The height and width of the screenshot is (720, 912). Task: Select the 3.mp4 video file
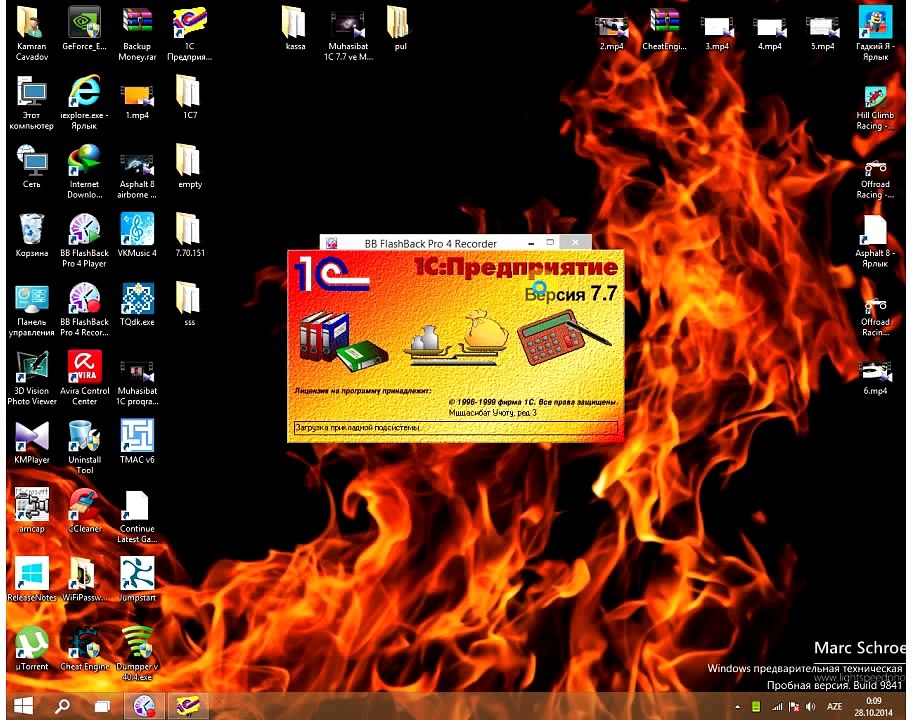point(717,33)
